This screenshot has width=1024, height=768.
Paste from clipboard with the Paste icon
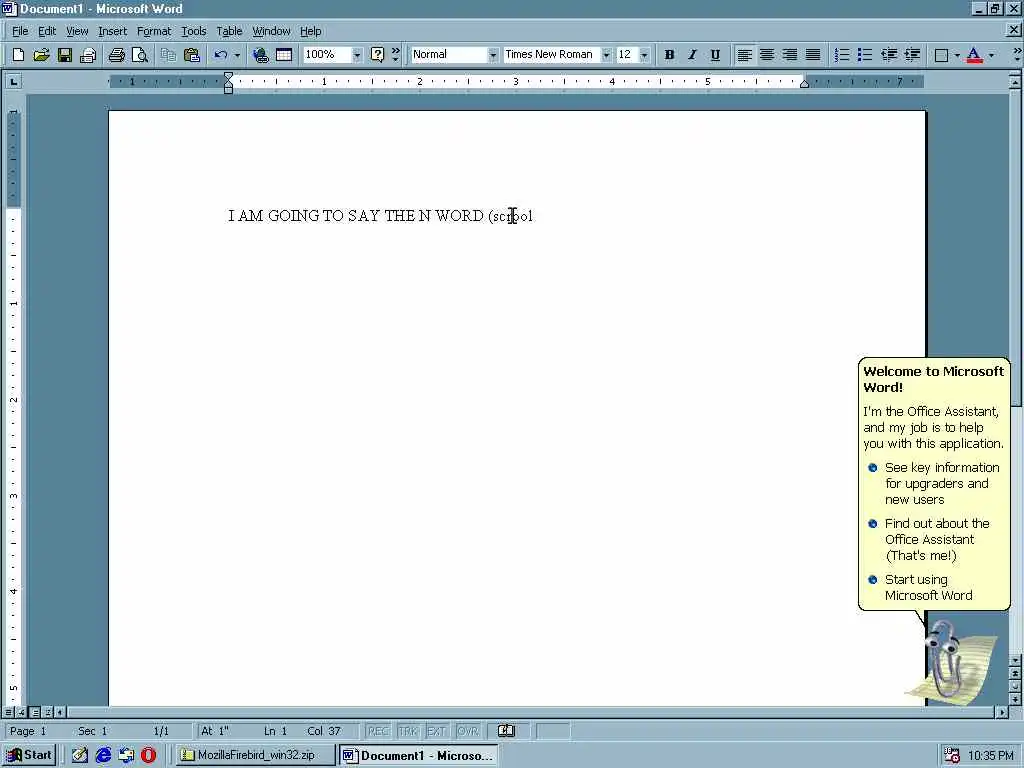pyautogui.click(x=191, y=55)
